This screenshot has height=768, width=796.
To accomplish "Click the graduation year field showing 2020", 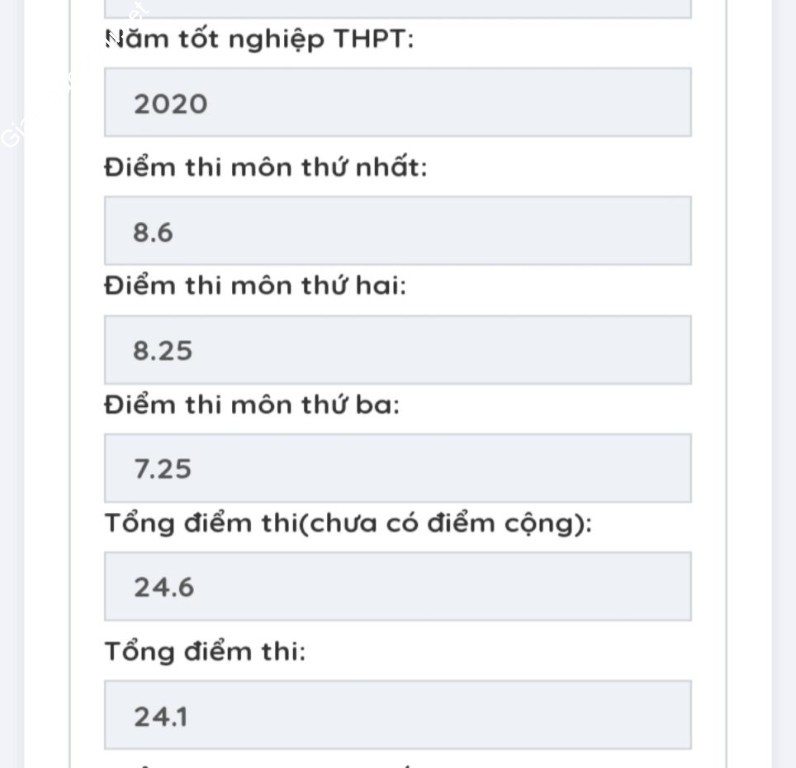I will point(397,103).
